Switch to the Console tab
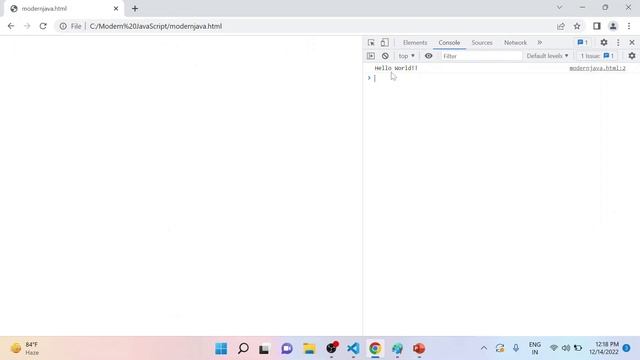Viewport: 640px width, 360px height. pos(449,42)
